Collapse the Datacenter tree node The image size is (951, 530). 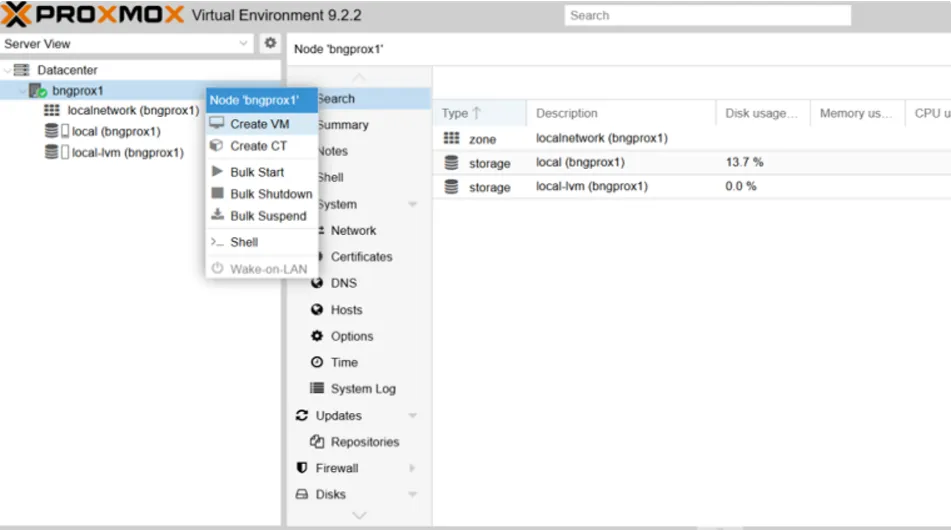point(7,70)
